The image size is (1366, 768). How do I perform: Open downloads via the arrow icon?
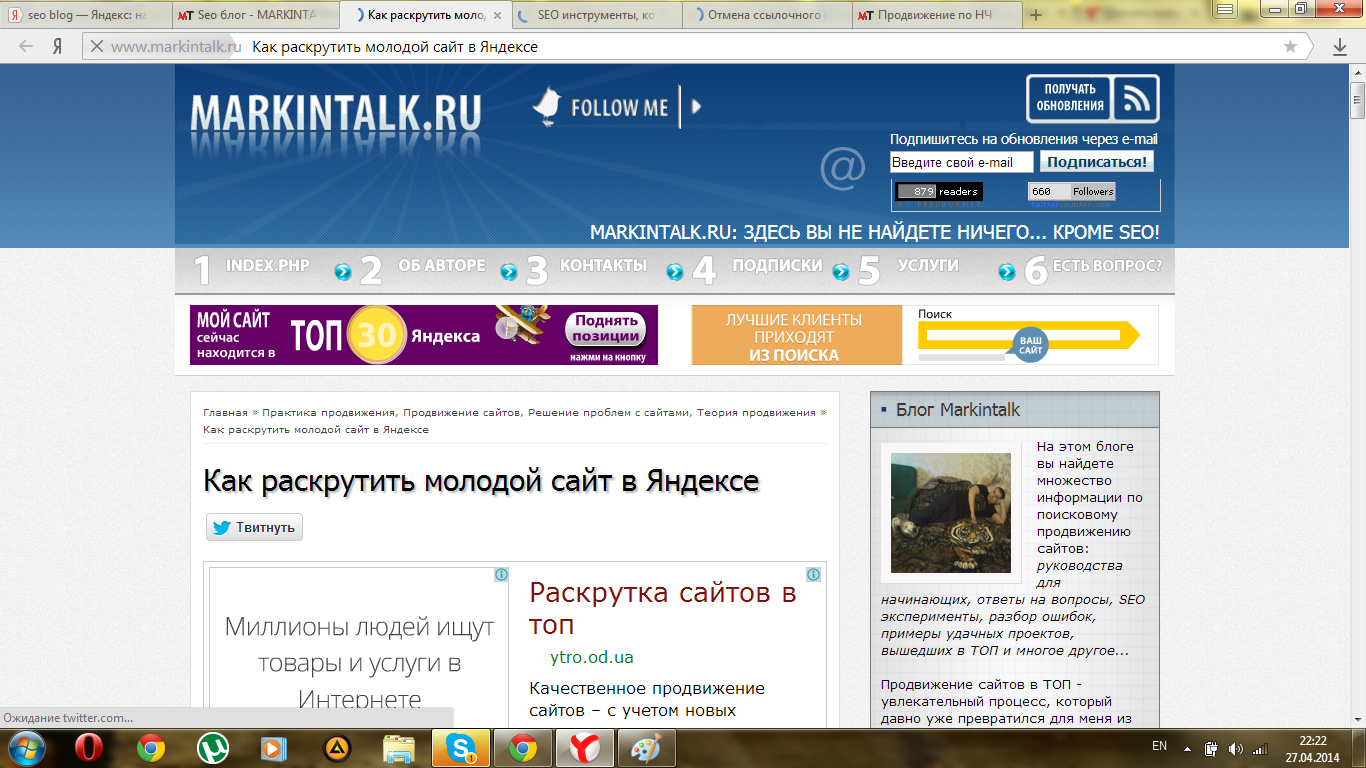1340,46
